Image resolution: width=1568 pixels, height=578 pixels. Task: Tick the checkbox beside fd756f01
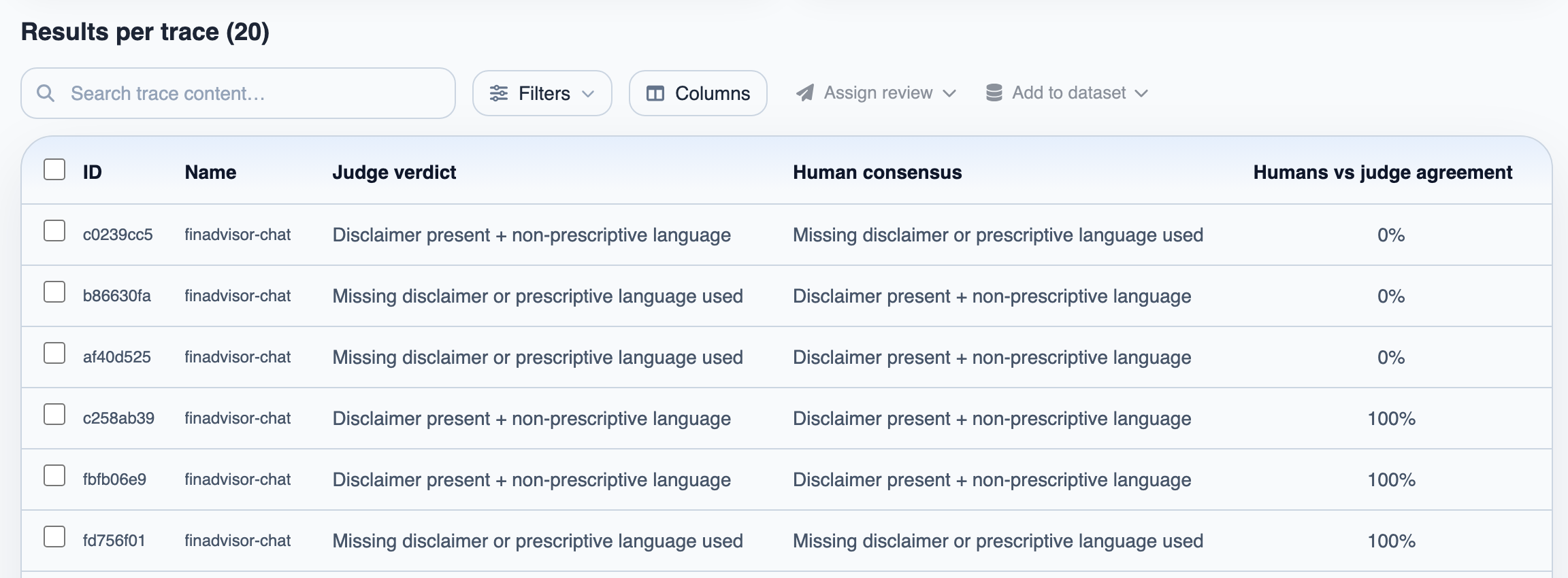point(54,537)
